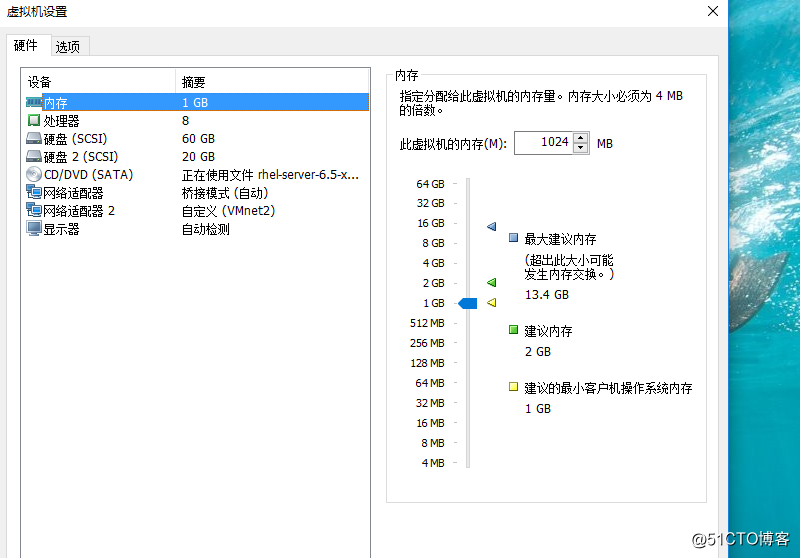This screenshot has width=800, height=558.
Task: Click the 4 MB scale label
Action: [x=433, y=463]
